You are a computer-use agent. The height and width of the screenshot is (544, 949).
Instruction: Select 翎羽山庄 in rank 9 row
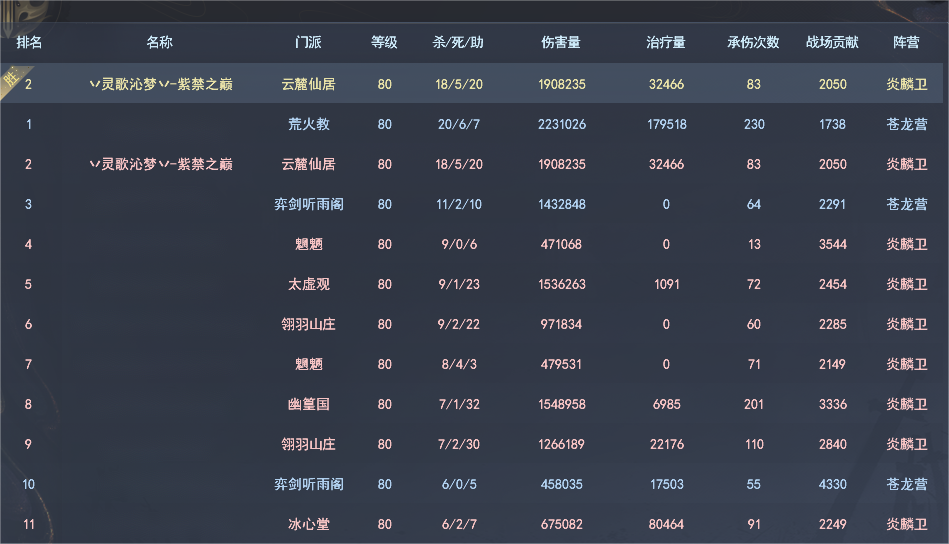309,444
